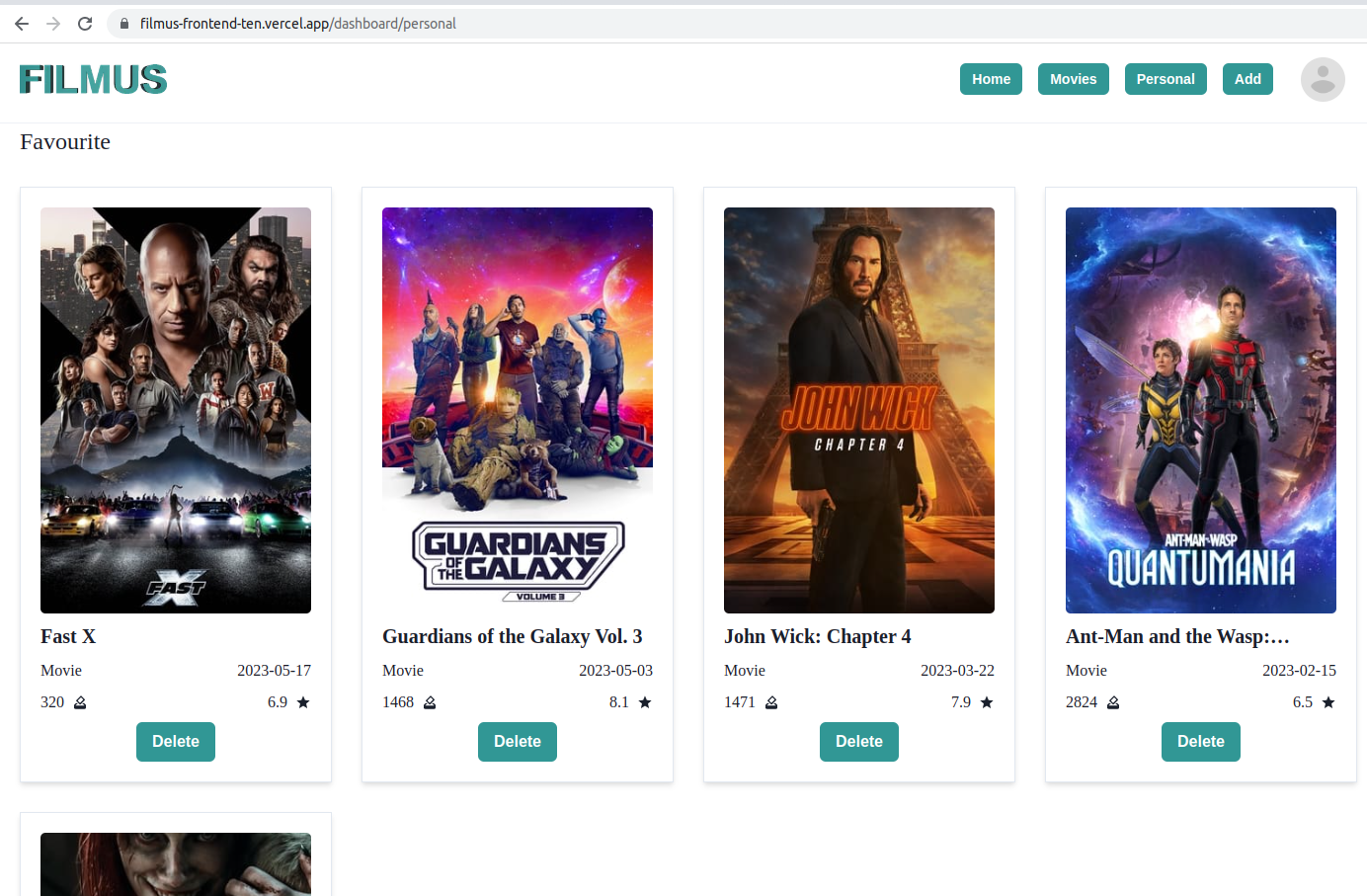Screen dimensions: 1367x896
Task: Click rating value 8.1
Action: (619, 702)
